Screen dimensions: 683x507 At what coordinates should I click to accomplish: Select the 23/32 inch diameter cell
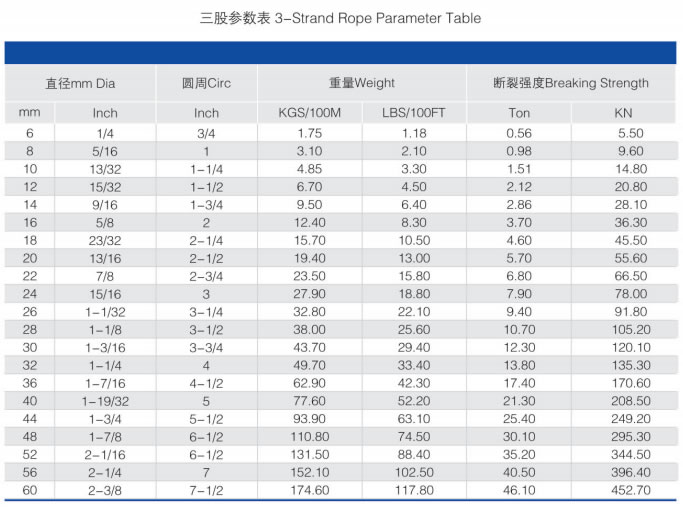105,240
